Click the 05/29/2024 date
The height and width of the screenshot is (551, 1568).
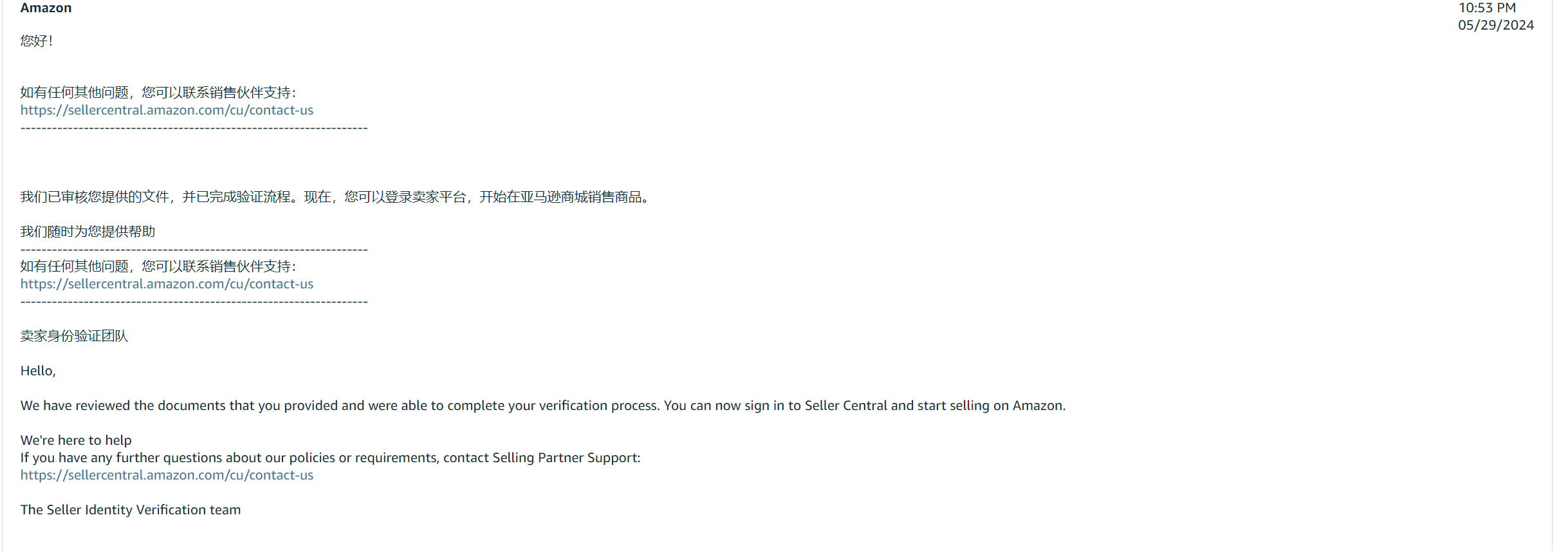click(x=1496, y=25)
